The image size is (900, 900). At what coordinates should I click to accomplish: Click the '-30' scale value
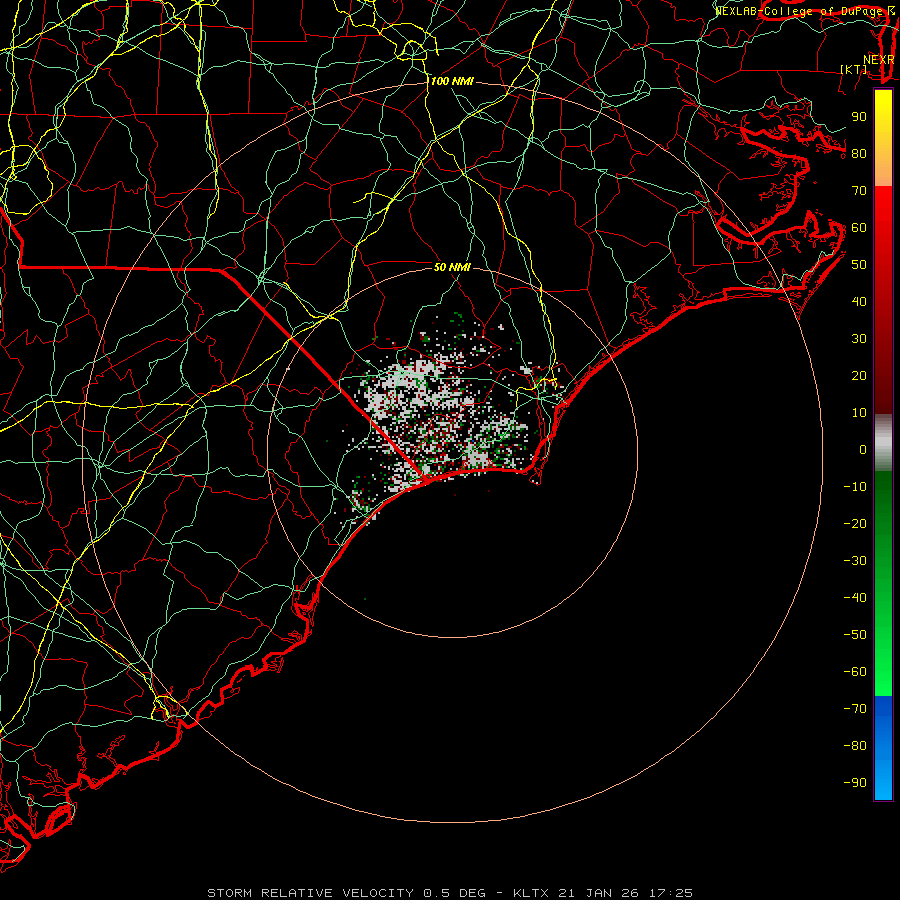[x=855, y=561]
